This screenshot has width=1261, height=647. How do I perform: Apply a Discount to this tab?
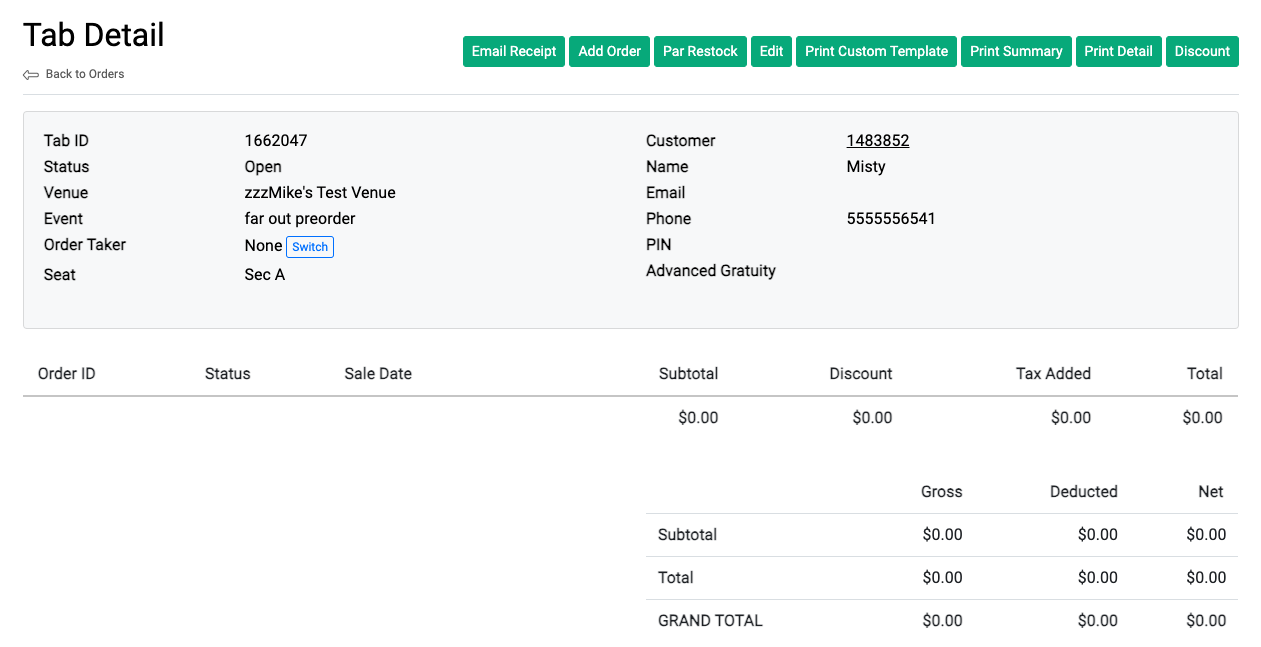pos(1202,51)
